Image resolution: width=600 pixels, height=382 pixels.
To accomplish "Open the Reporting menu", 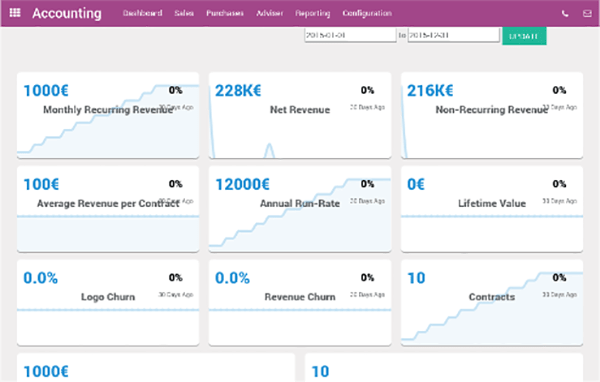I will 313,13.
